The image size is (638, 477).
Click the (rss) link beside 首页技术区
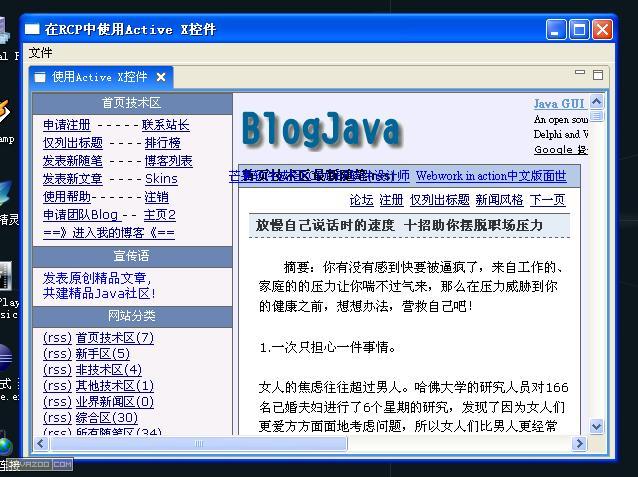(57, 337)
